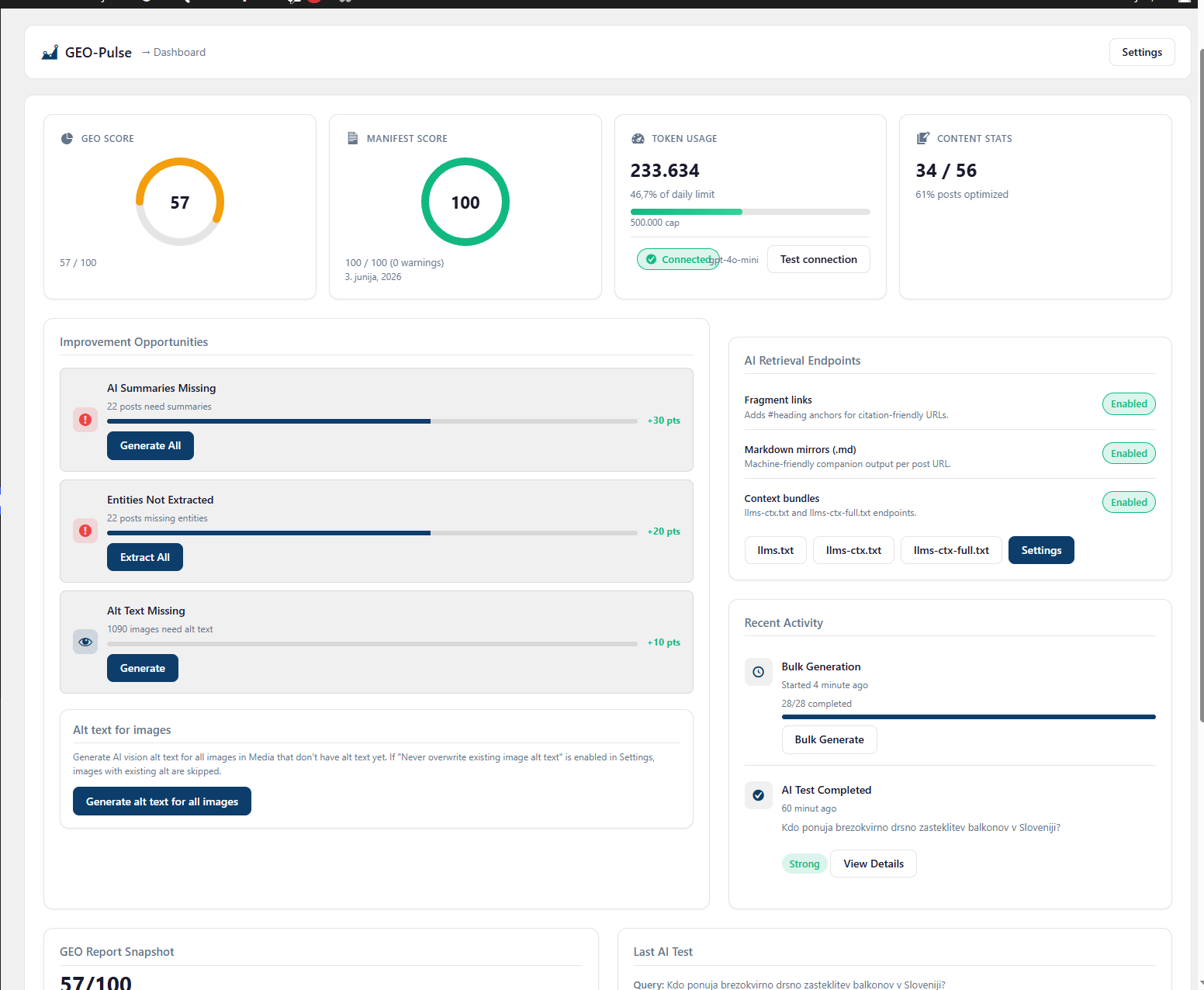This screenshot has width=1204, height=990.
Task: Click the Alt Text Missing eye icon
Action: 85,642
